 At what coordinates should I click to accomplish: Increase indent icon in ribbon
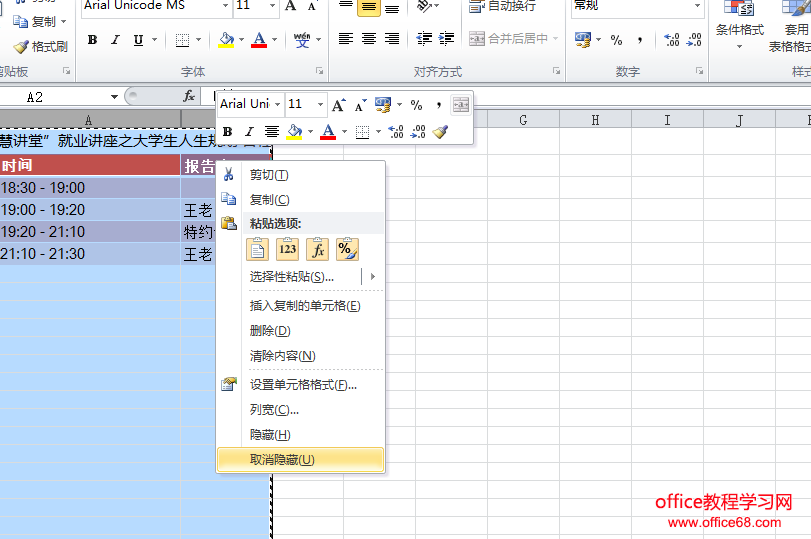click(x=446, y=39)
